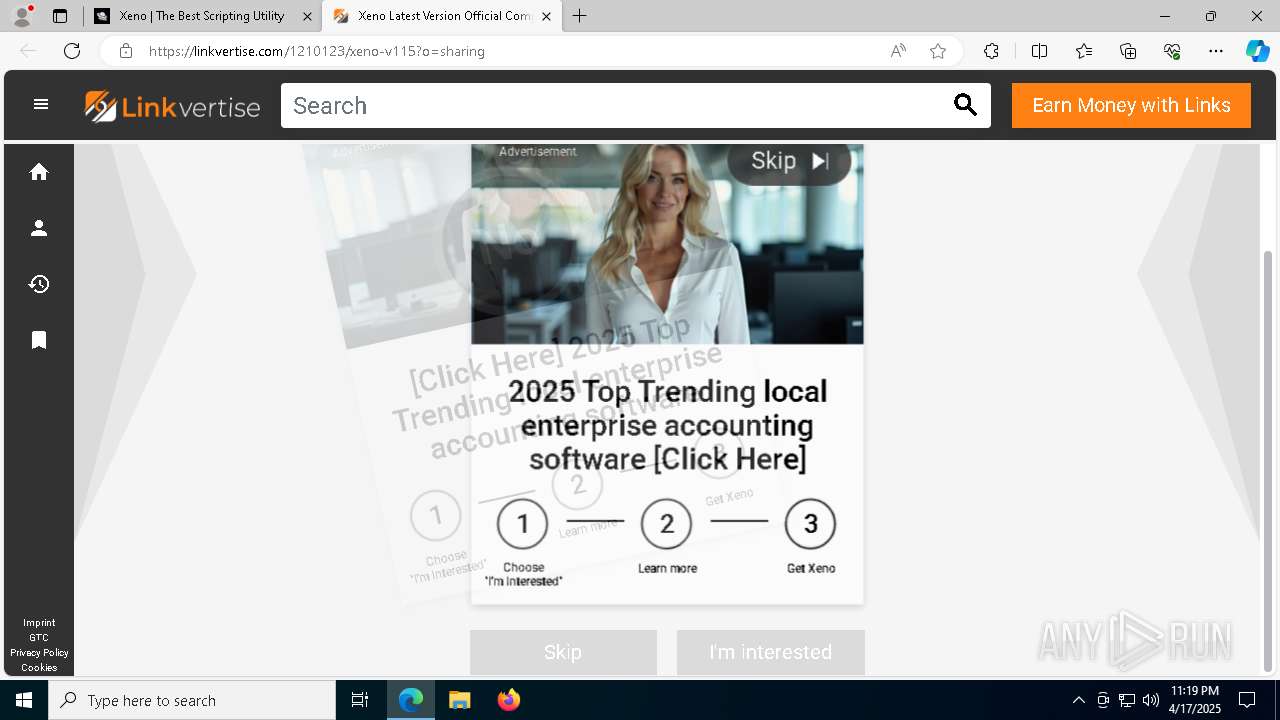Enable split screen view
Screen dimensions: 1280x720
point(1039,51)
